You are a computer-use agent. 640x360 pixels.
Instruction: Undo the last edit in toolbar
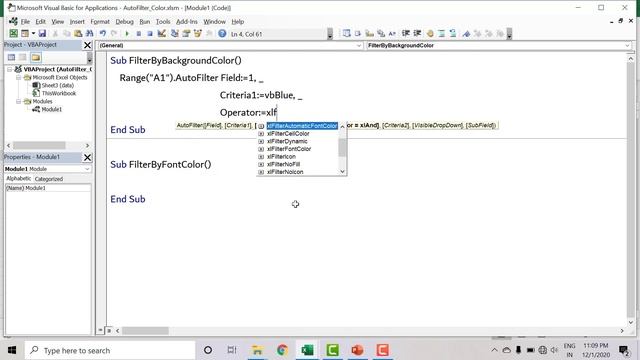[103, 34]
